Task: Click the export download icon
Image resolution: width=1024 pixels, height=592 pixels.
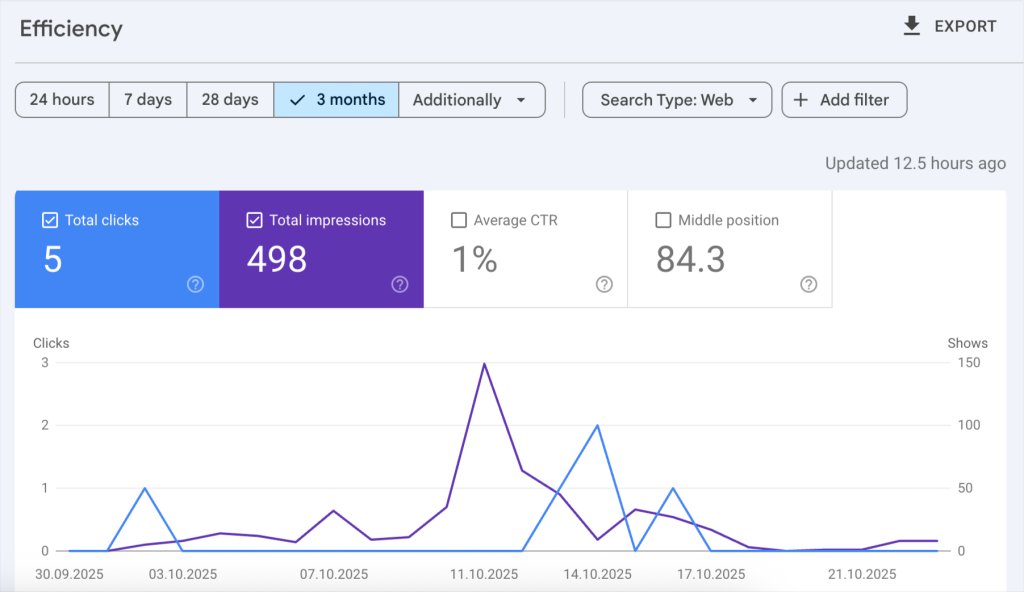Action: 911,26
